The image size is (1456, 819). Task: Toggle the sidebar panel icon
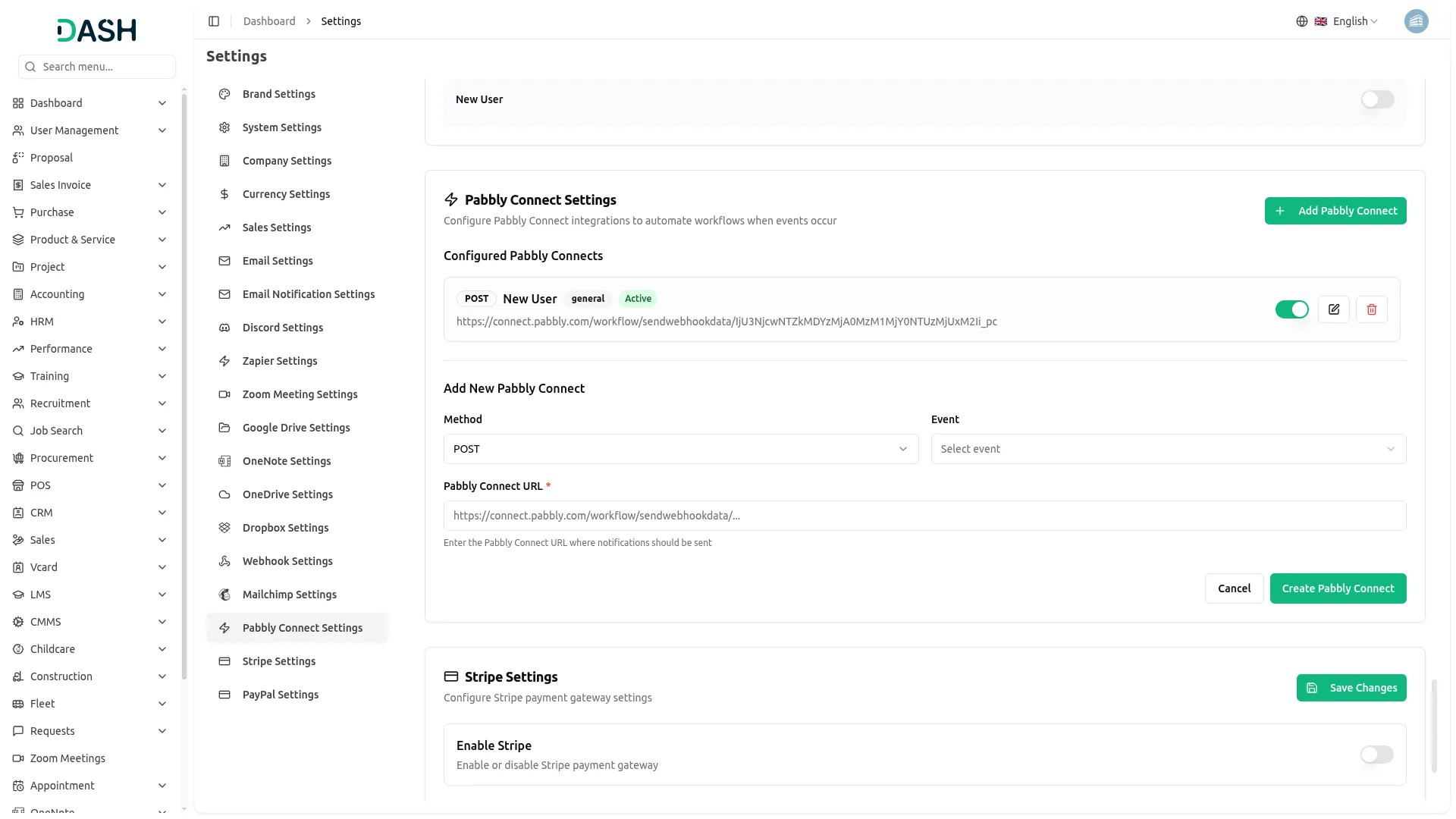point(214,21)
